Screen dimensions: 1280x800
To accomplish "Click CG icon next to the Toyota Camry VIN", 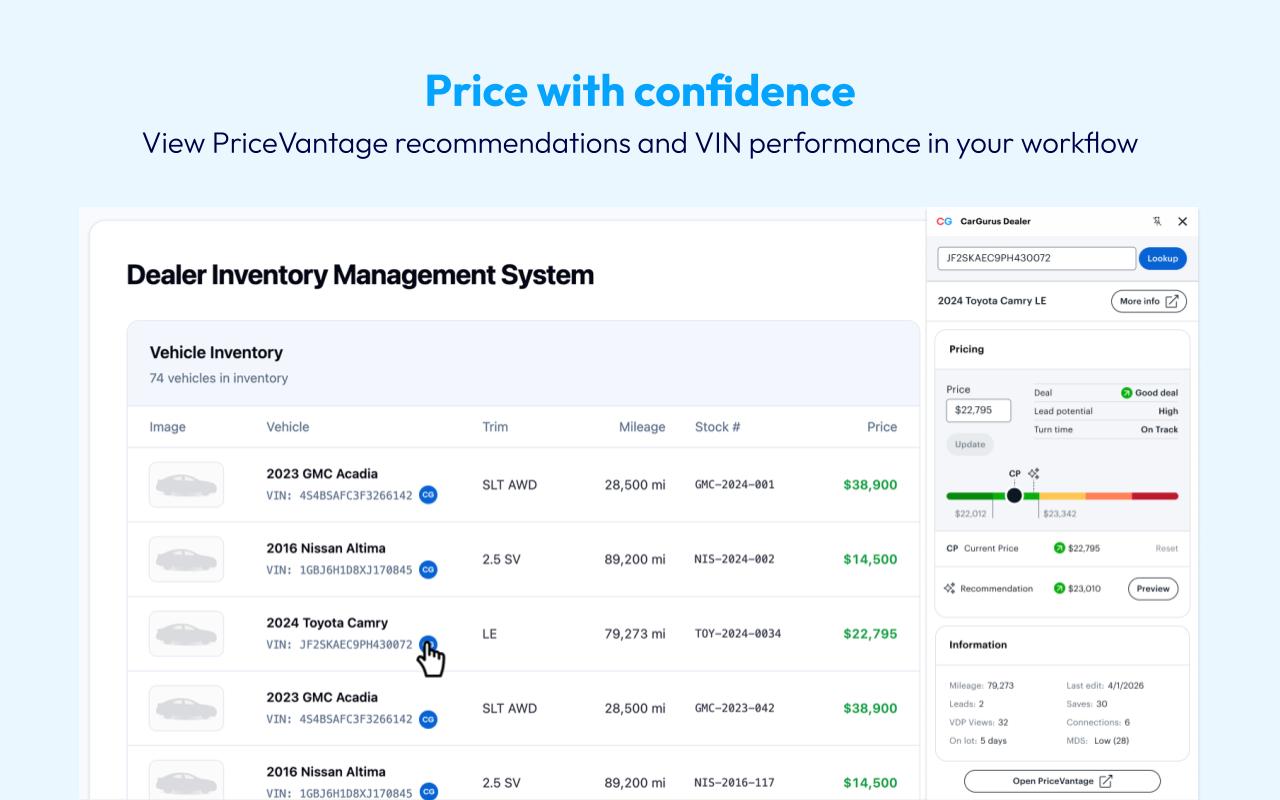I will click(428, 644).
